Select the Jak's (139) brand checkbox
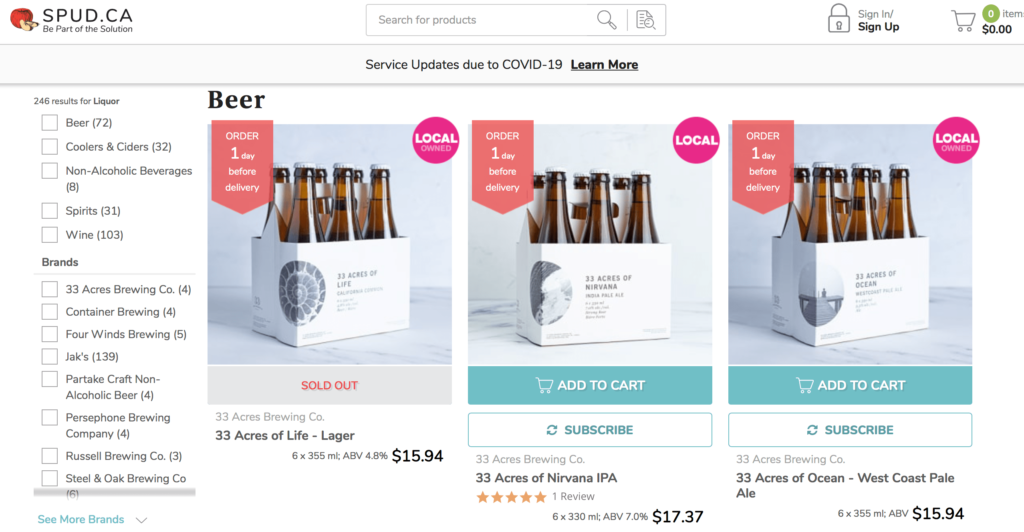 pyautogui.click(x=49, y=357)
